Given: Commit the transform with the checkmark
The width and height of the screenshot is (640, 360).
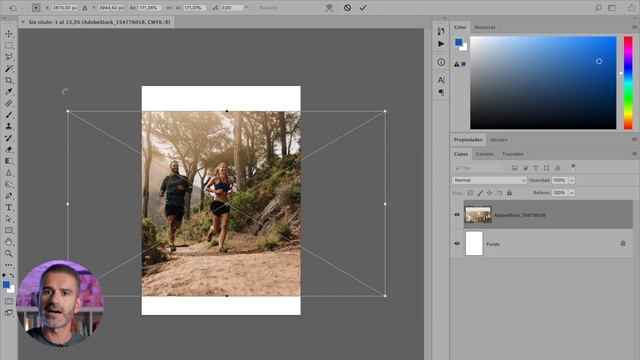Looking at the screenshot, I should [x=363, y=7].
